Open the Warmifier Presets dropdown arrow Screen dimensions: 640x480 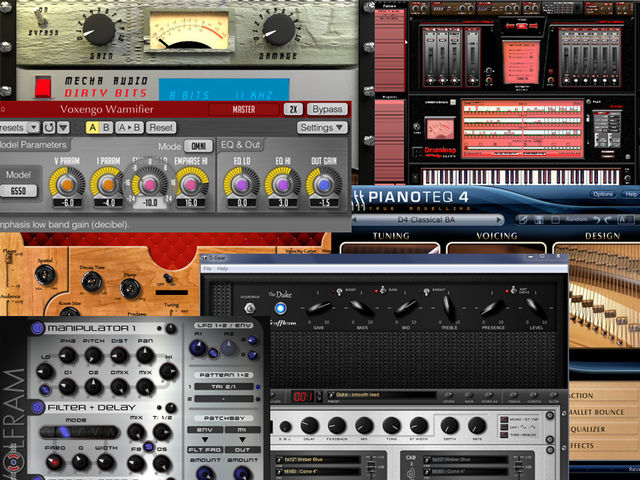click(x=34, y=128)
